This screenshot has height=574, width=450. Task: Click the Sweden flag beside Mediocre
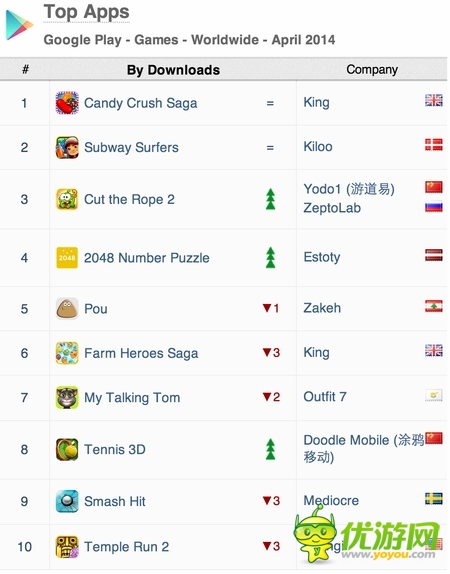(x=434, y=499)
